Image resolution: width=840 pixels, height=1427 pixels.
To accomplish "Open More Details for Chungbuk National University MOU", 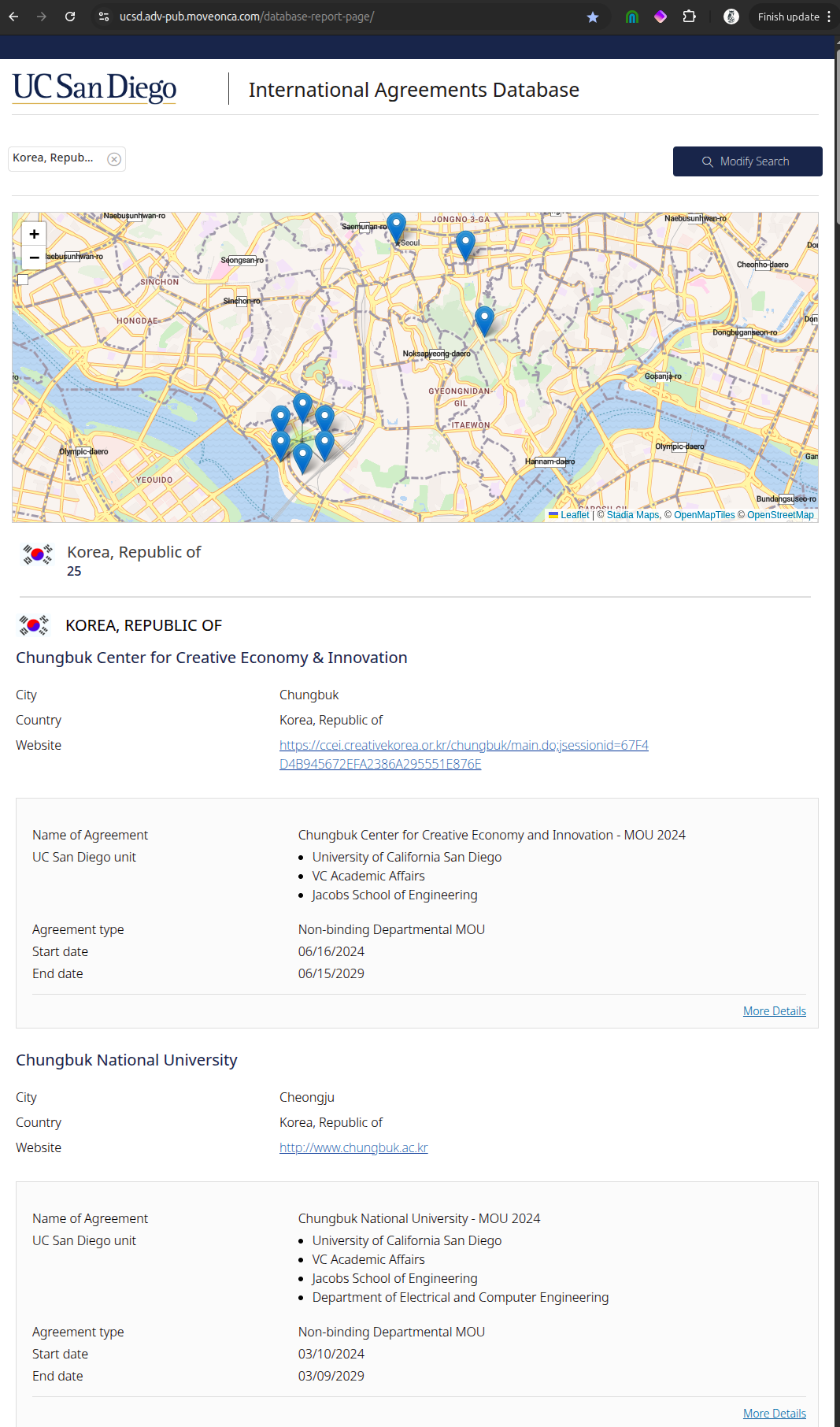I will [775, 1414].
